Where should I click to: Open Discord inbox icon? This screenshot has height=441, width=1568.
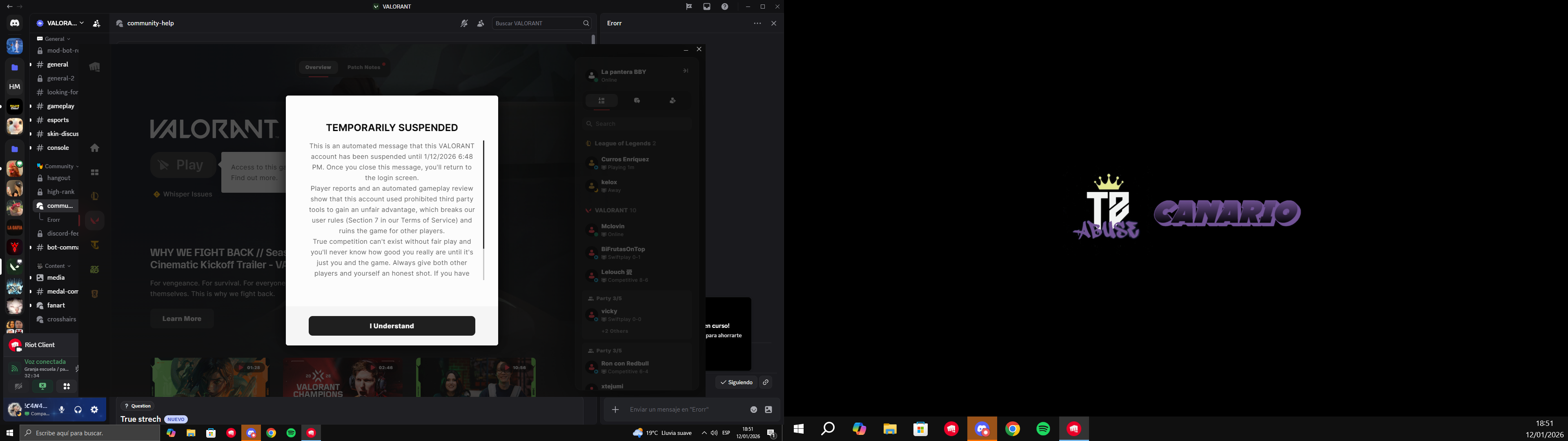coord(707,7)
